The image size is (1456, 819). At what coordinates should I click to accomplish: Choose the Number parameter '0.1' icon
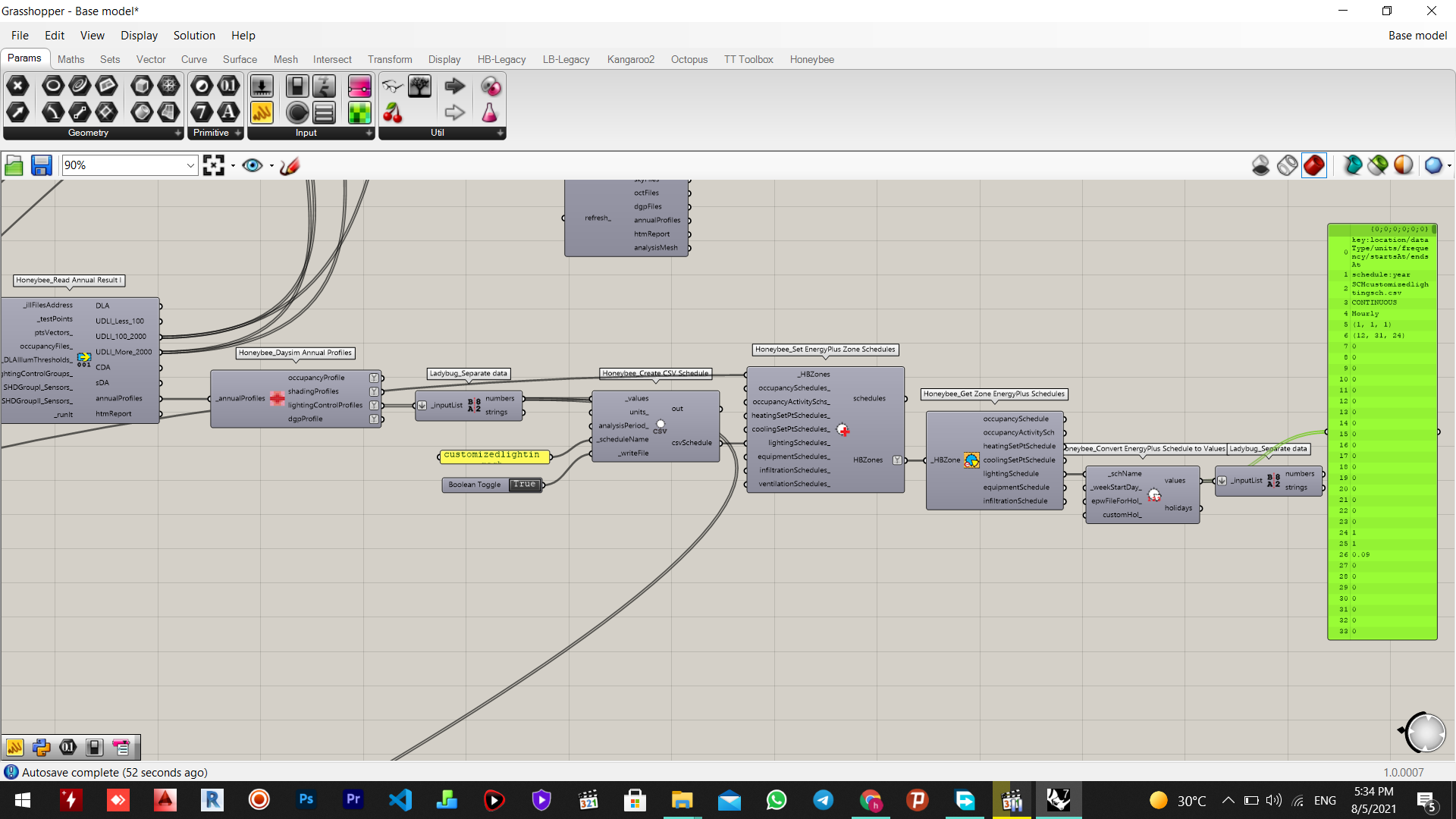click(x=228, y=86)
